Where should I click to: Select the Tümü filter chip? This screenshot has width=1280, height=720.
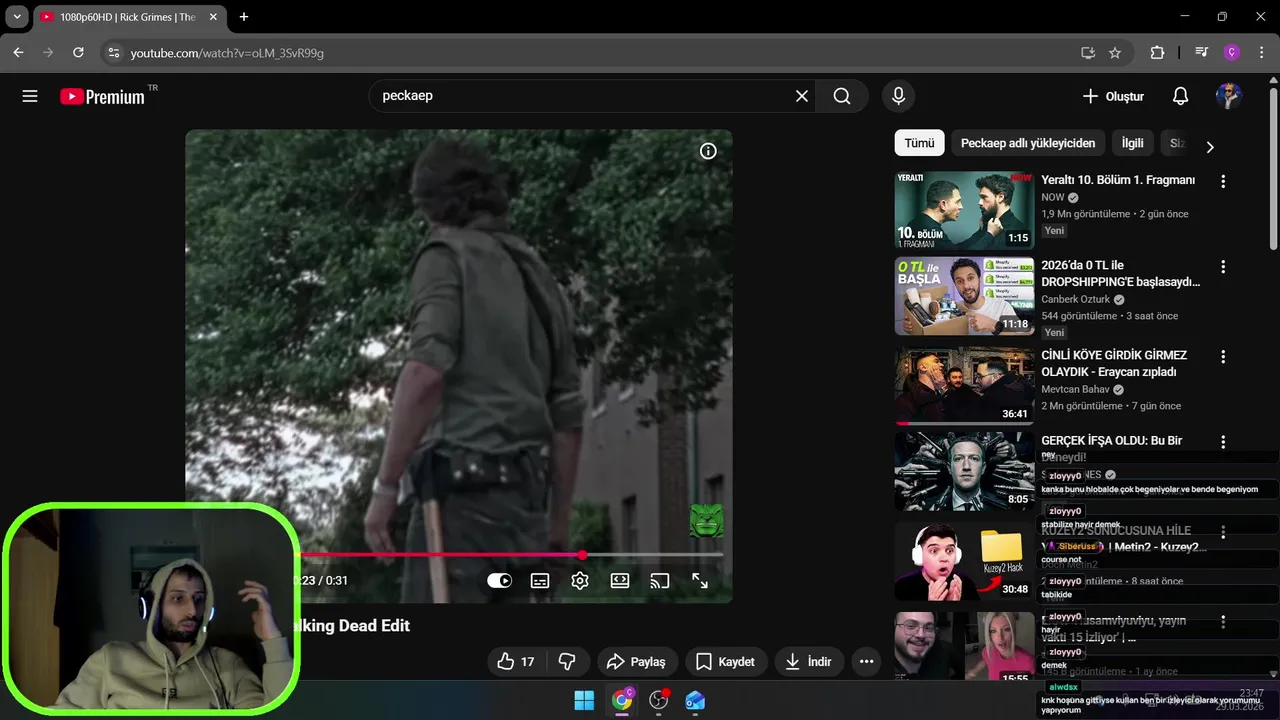click(x=919, y=143)
